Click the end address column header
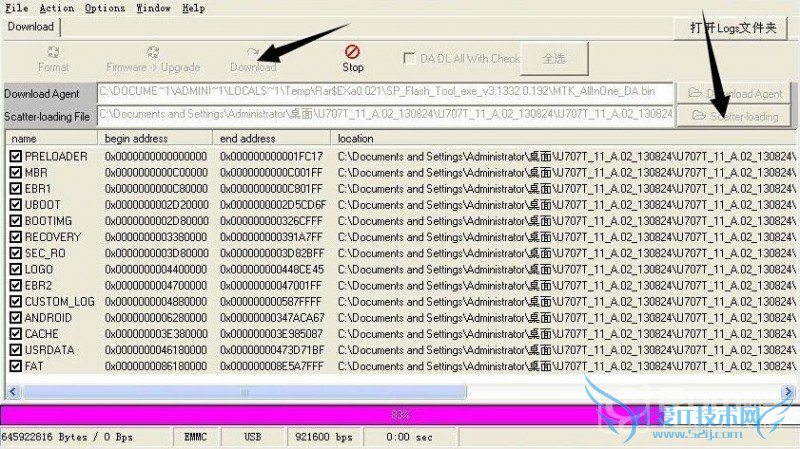The image size is (800, 449). [271, 138]
